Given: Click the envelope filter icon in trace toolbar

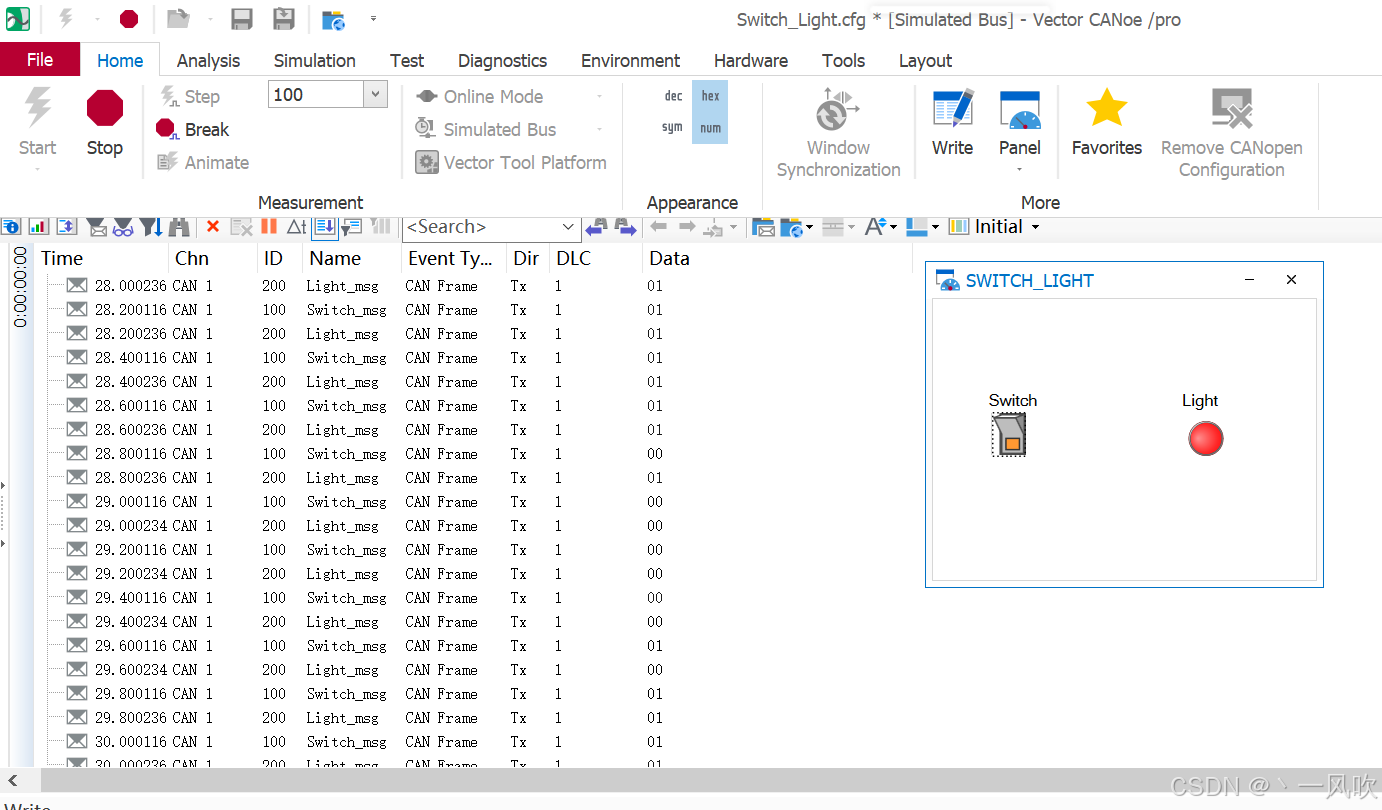Looking at the screenshot, I should point(97,227).
